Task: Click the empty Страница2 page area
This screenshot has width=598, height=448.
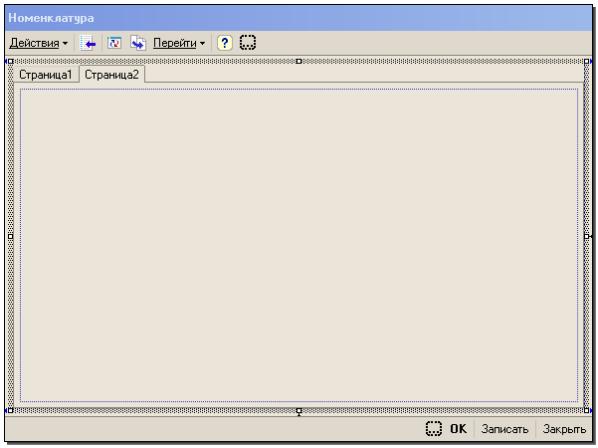Action: (299, 245)
